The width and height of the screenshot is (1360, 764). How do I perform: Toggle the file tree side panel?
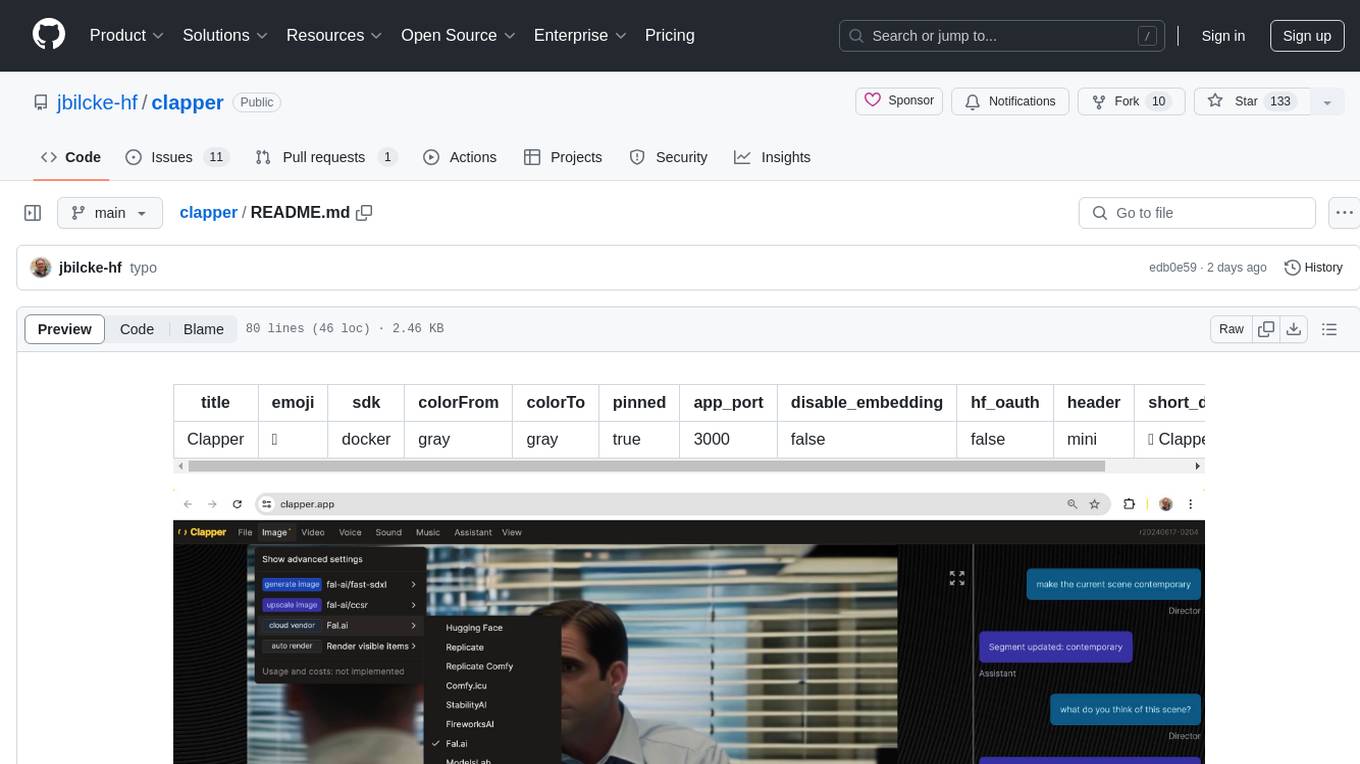33,213
